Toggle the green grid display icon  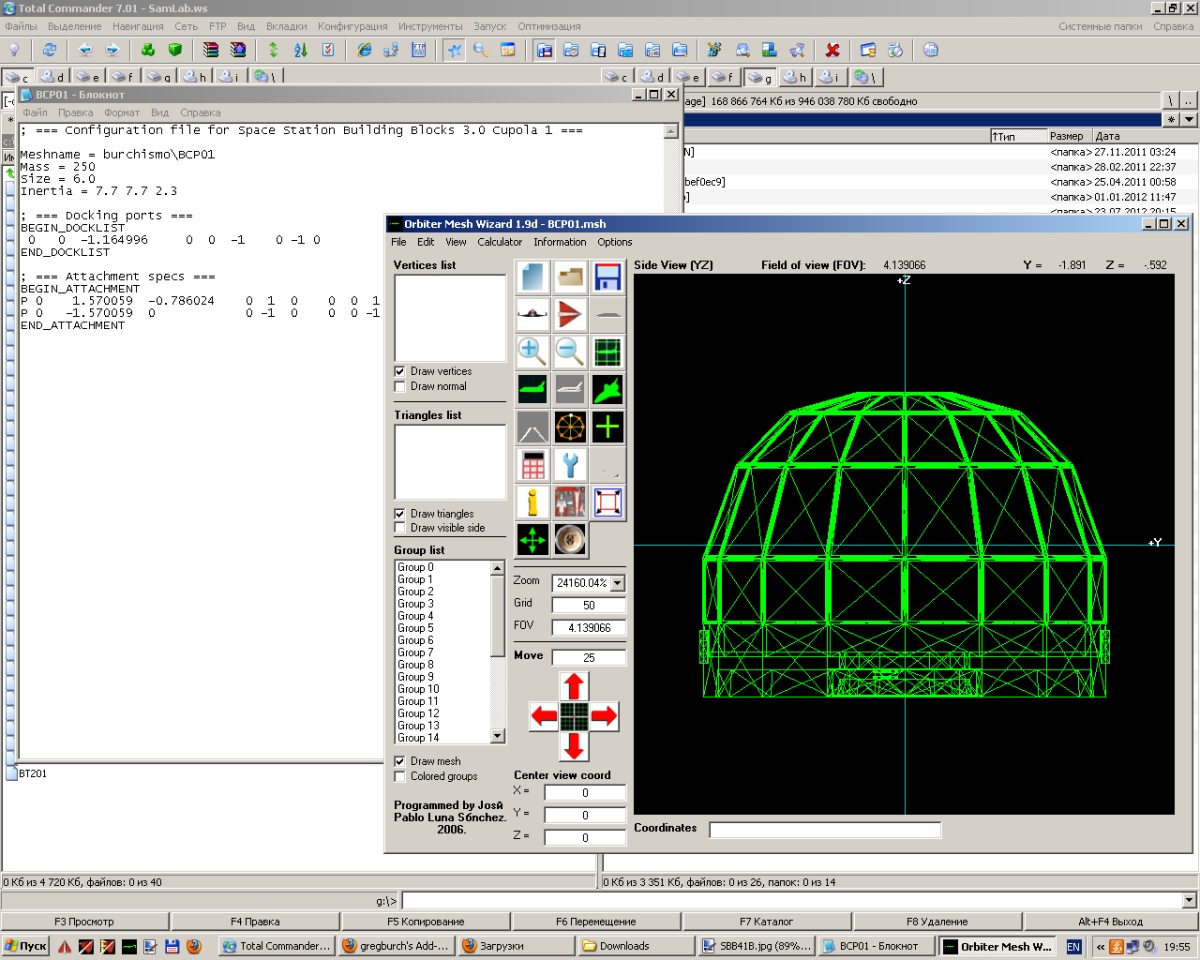pos(607,351)
